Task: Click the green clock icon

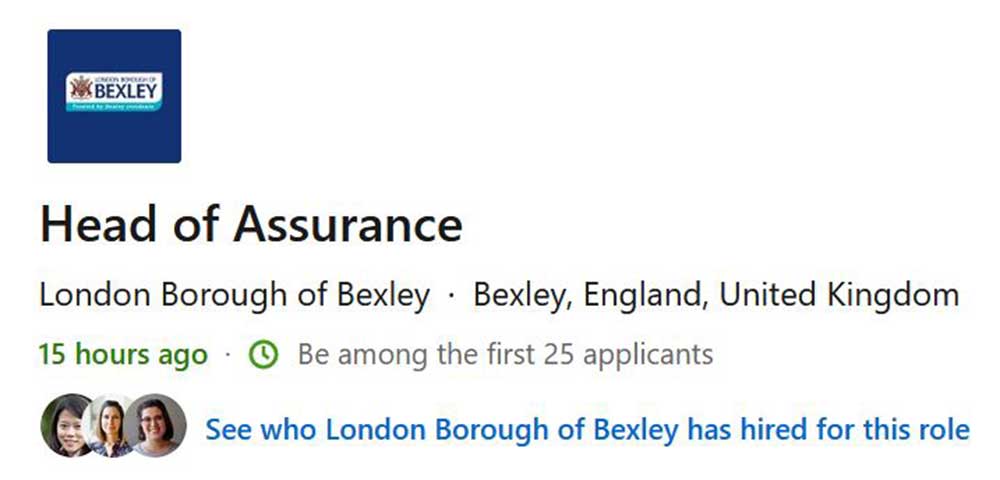Action: click(x=263, y=354)
